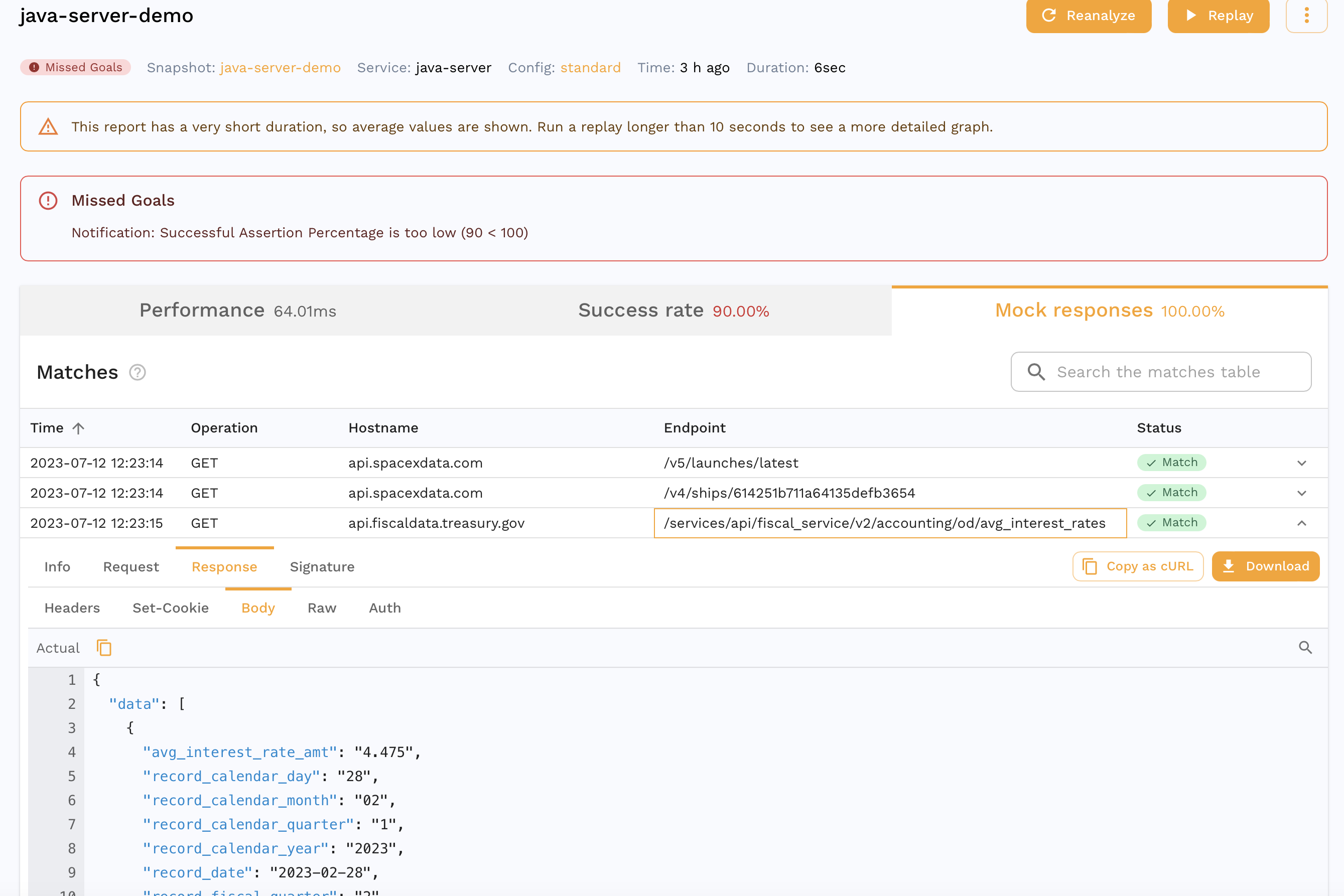Click the Hostname column header
Screen dimensions: 1344x896
[383, 428]
